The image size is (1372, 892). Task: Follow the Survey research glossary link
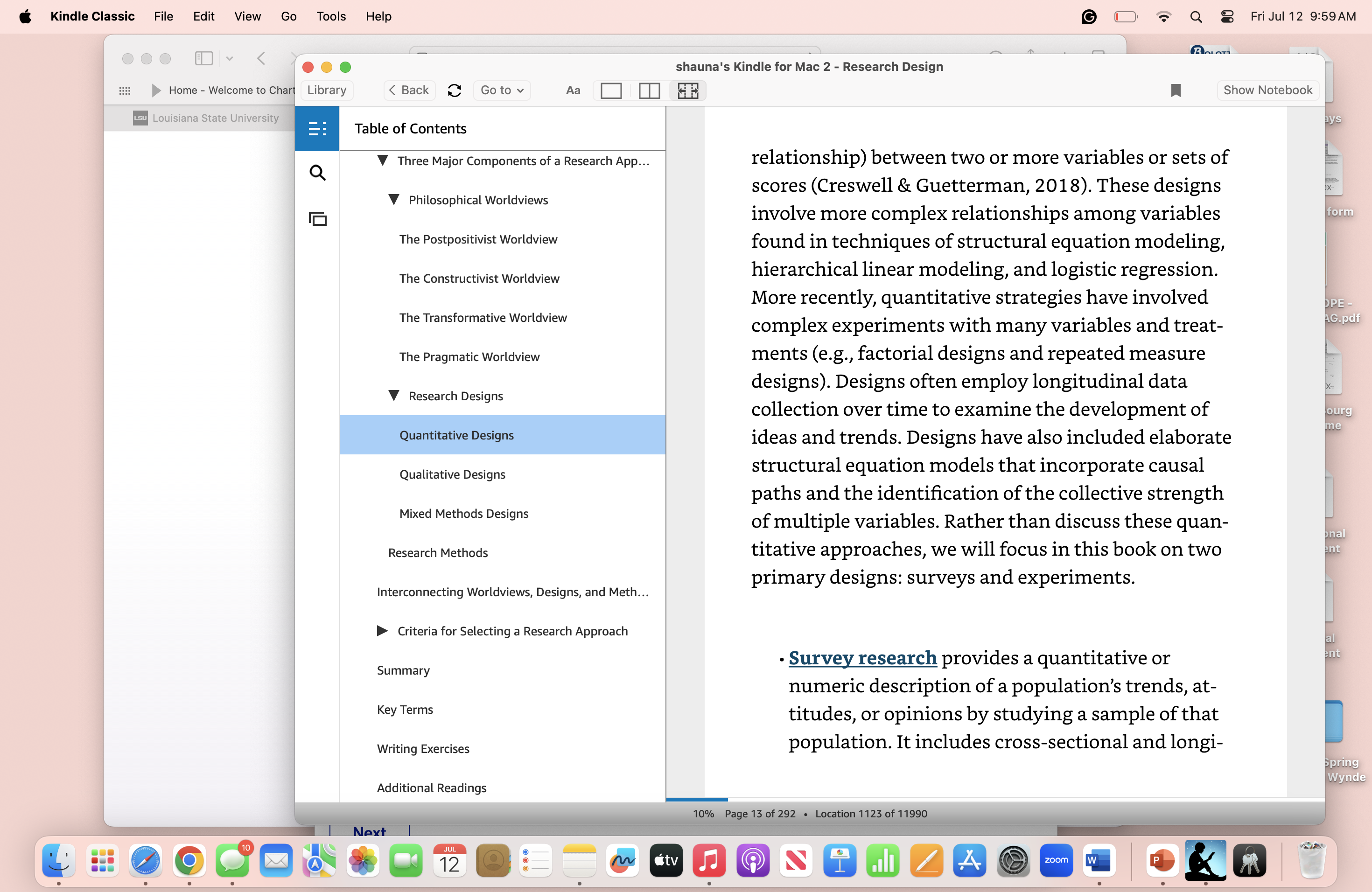862,657
